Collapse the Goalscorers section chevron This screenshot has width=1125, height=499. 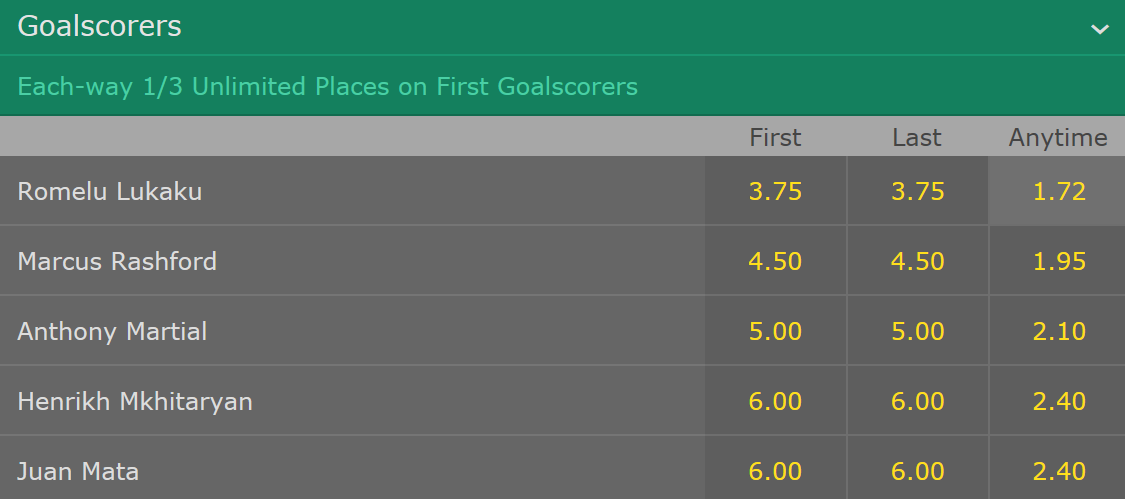[1099, 29]
